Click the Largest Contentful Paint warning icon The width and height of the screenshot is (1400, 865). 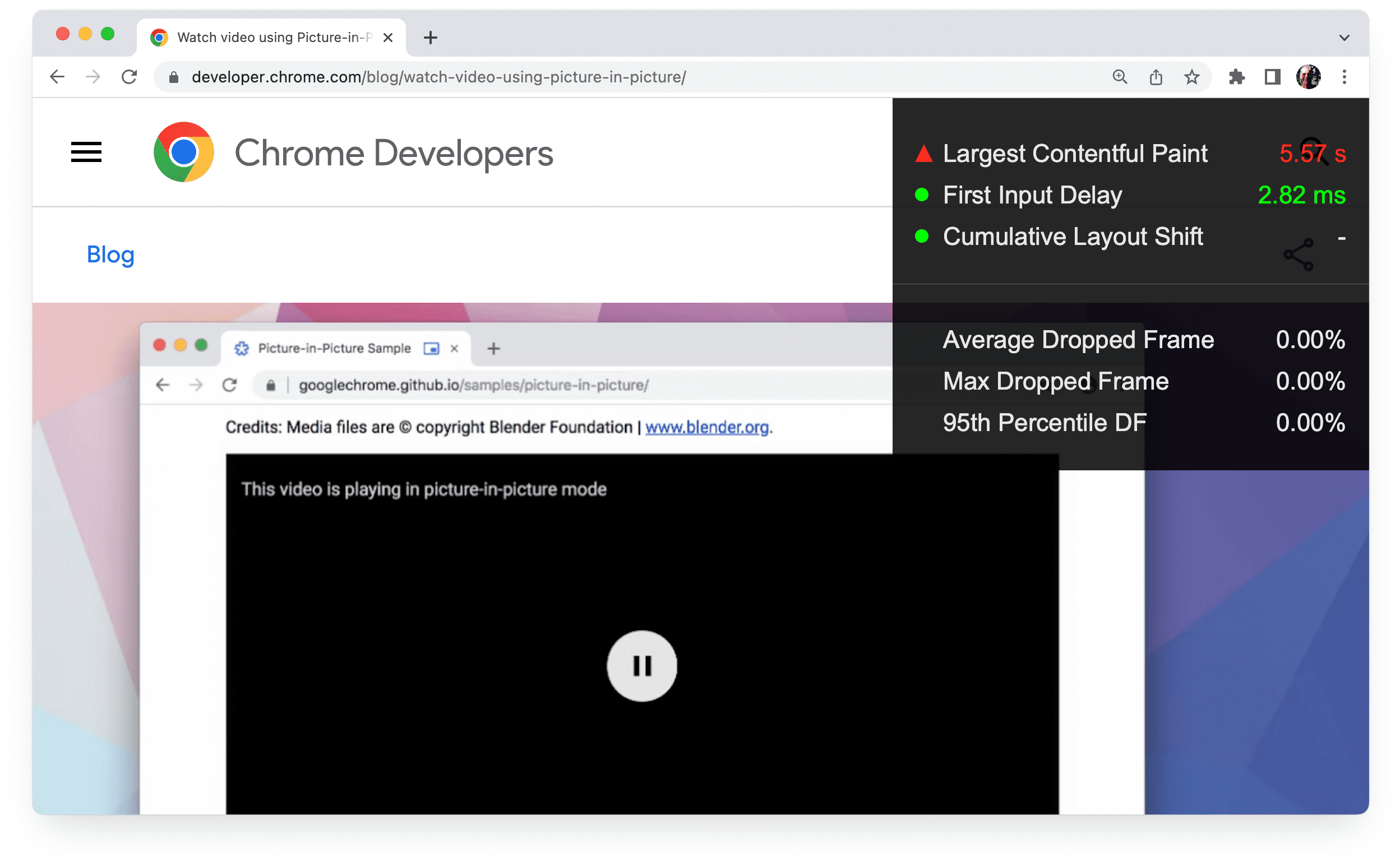click(x=921, y=152)
